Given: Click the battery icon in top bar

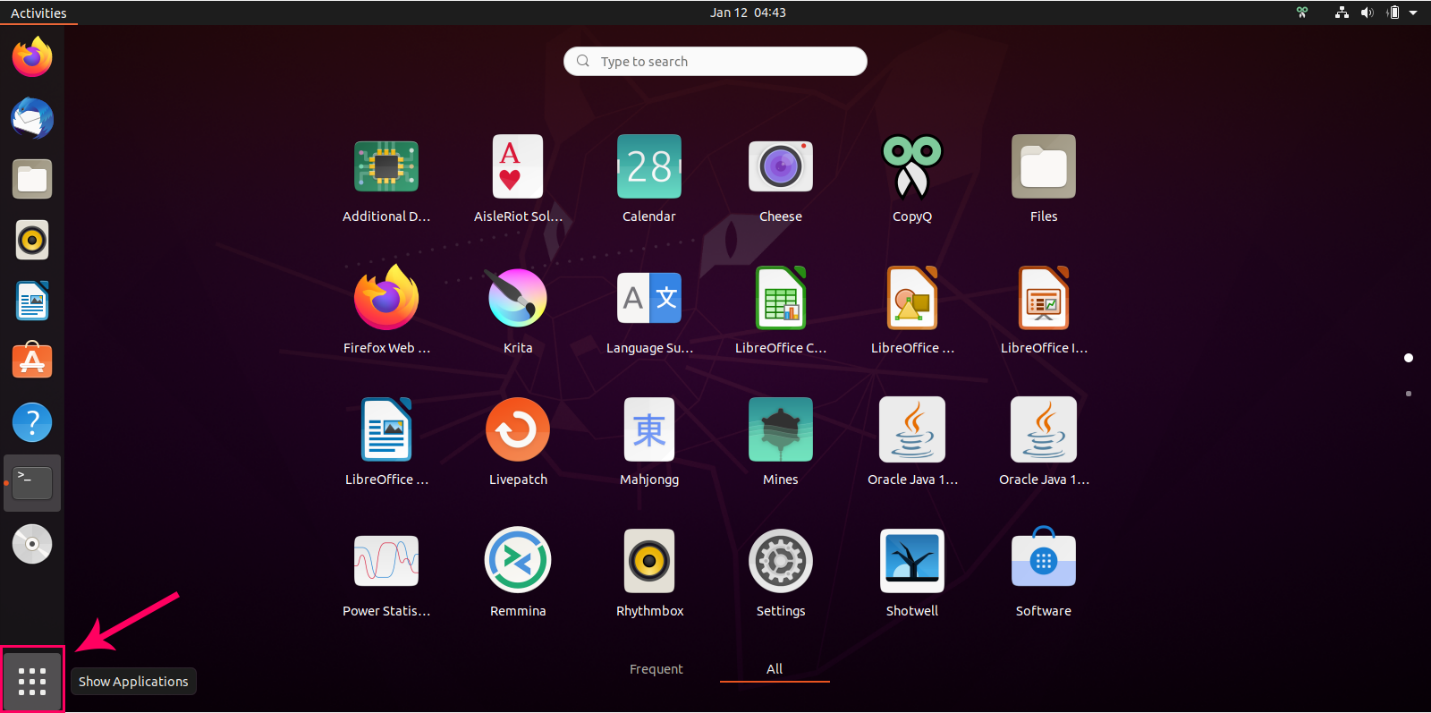Looking at the screenshot, I should point(1393,13).
